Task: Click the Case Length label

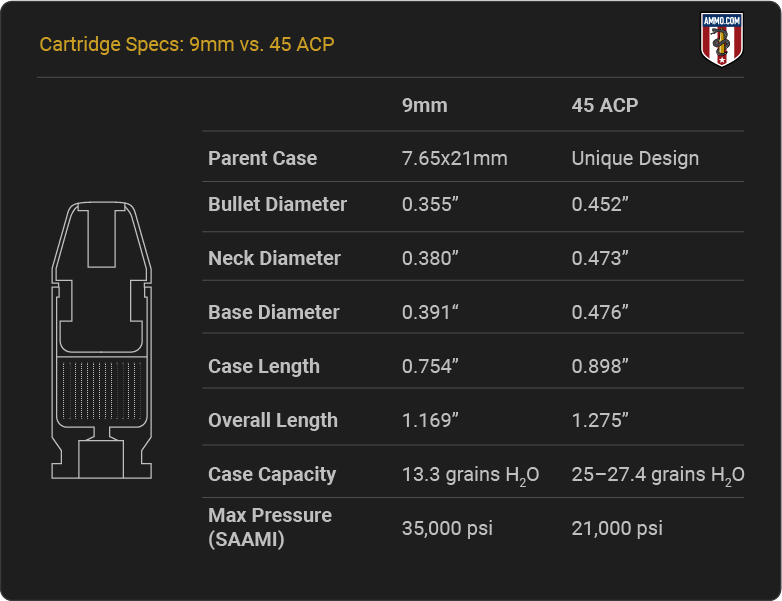Action: 264,367
